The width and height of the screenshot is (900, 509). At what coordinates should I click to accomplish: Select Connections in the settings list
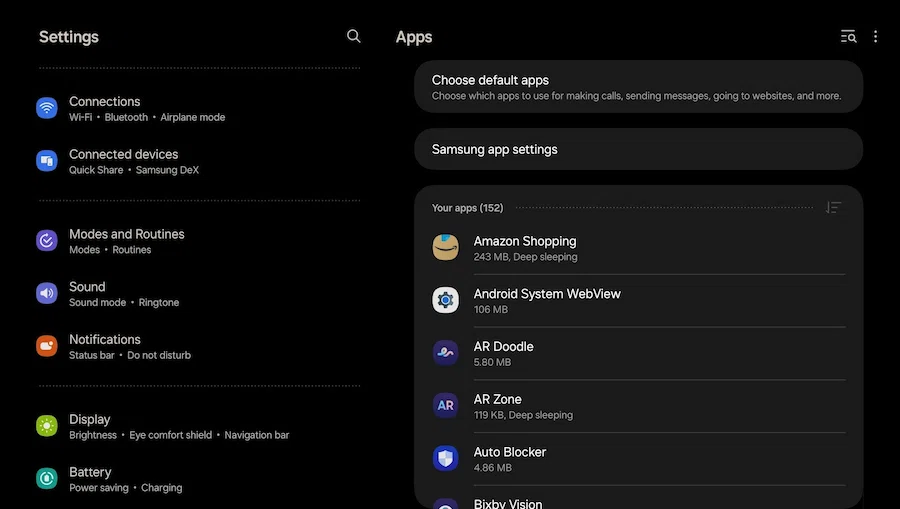(198, 108)
